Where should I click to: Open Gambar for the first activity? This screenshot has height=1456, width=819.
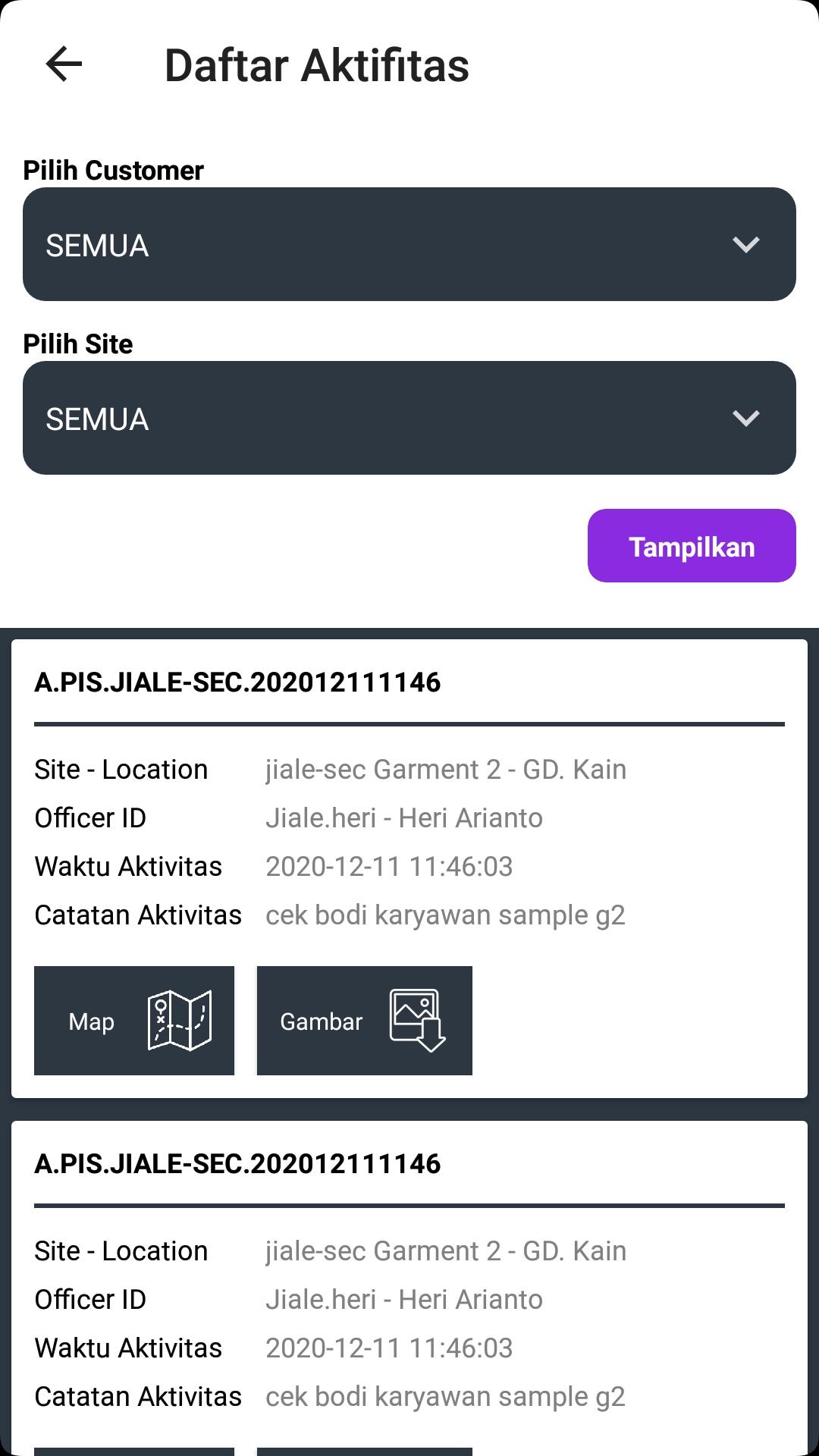pyautogui.click(x=365, y=1021)
